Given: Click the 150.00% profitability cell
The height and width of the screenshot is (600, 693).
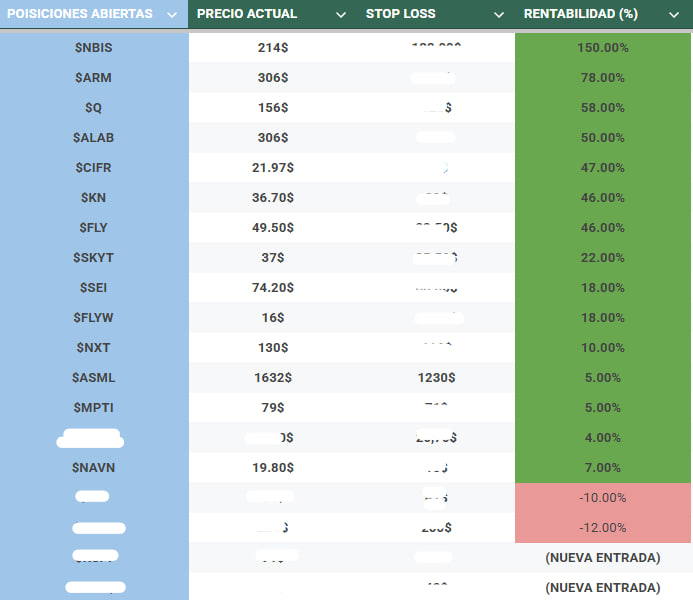Looking at the screenshot, I should [603, 48].
